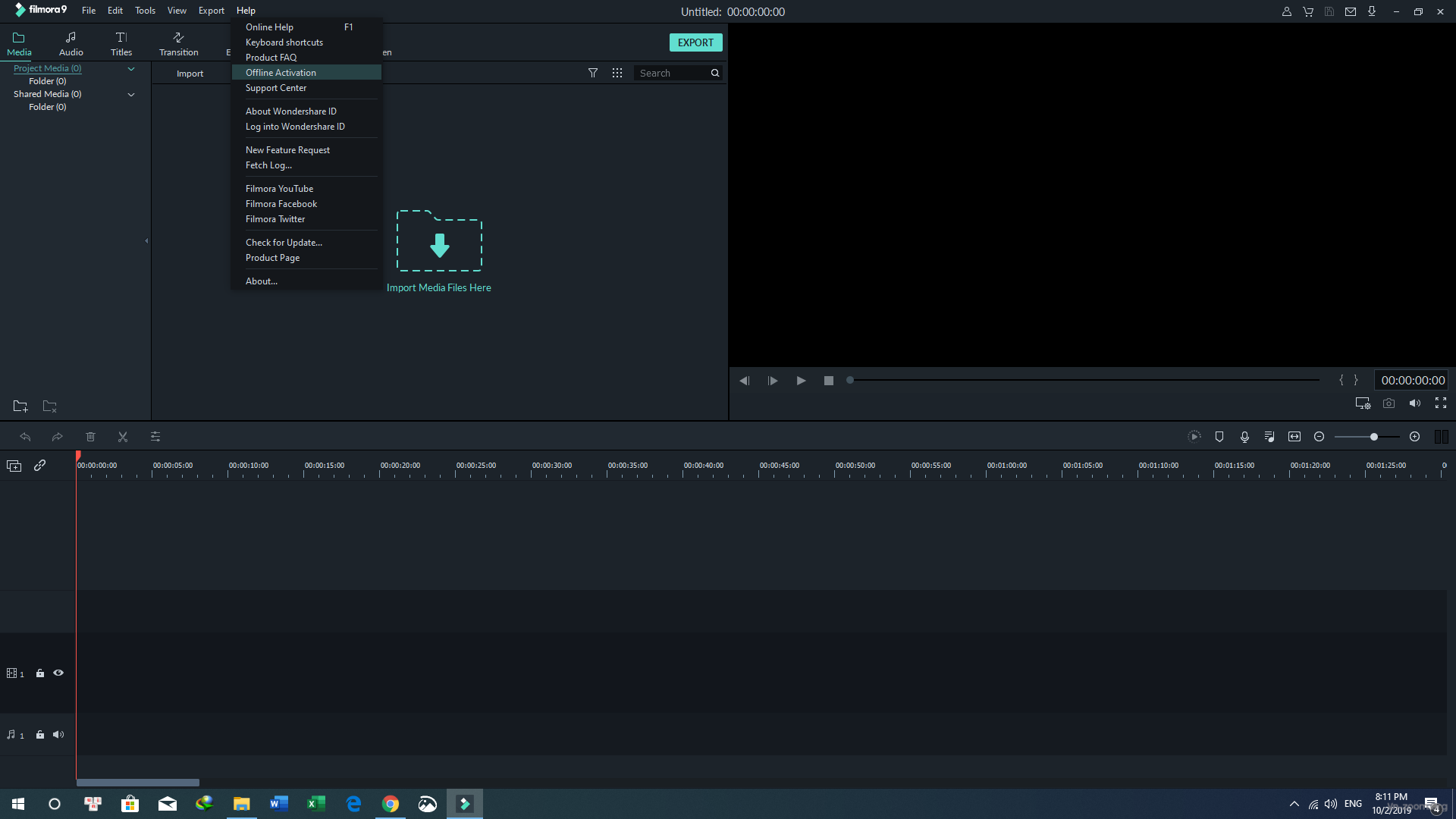Image resolution: width=1456 pixels, height=819 pixels.
Task: Zoom in the timeline
Action: click(1415, 437)
